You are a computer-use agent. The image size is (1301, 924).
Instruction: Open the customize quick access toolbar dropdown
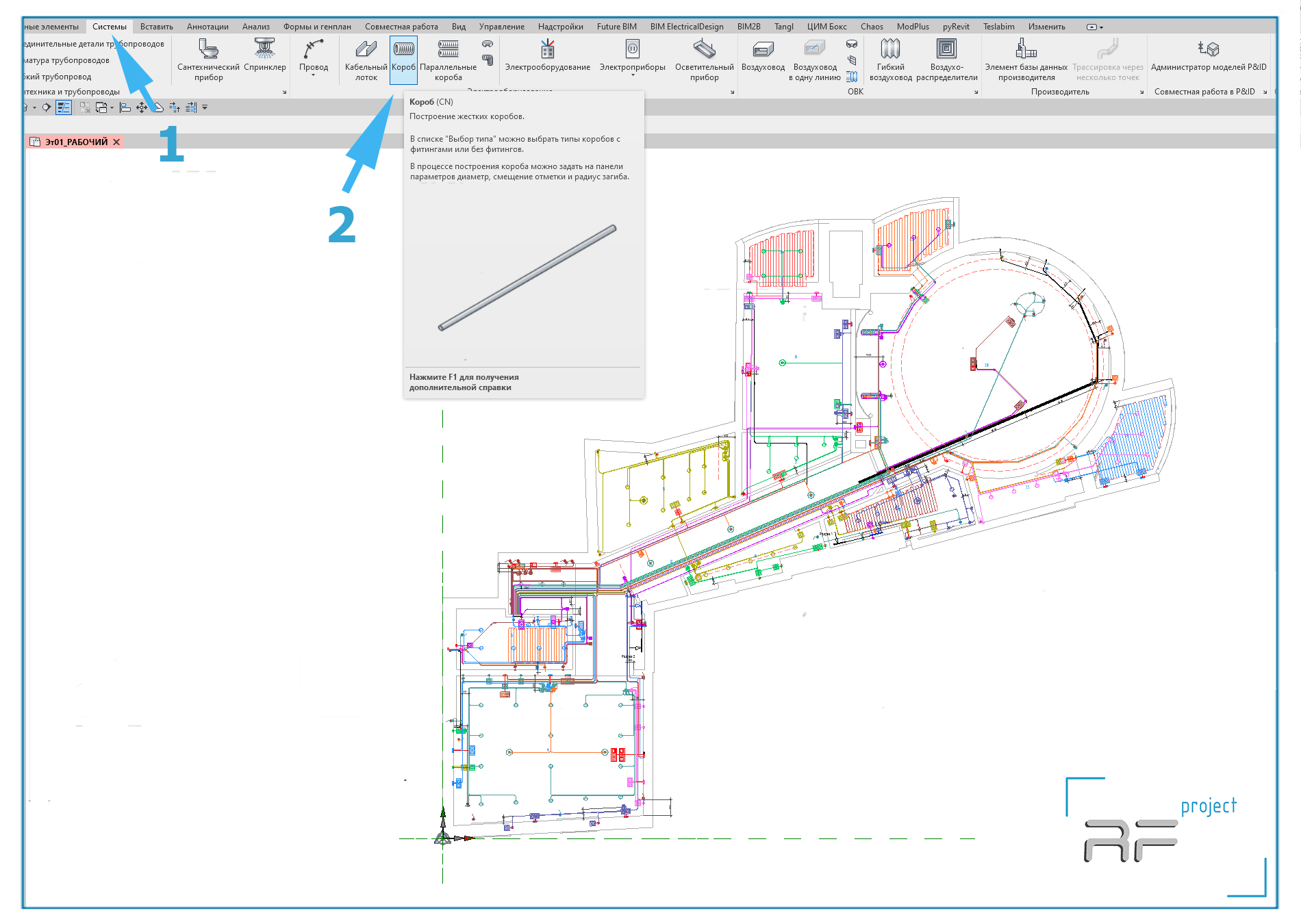click(205, 107)
